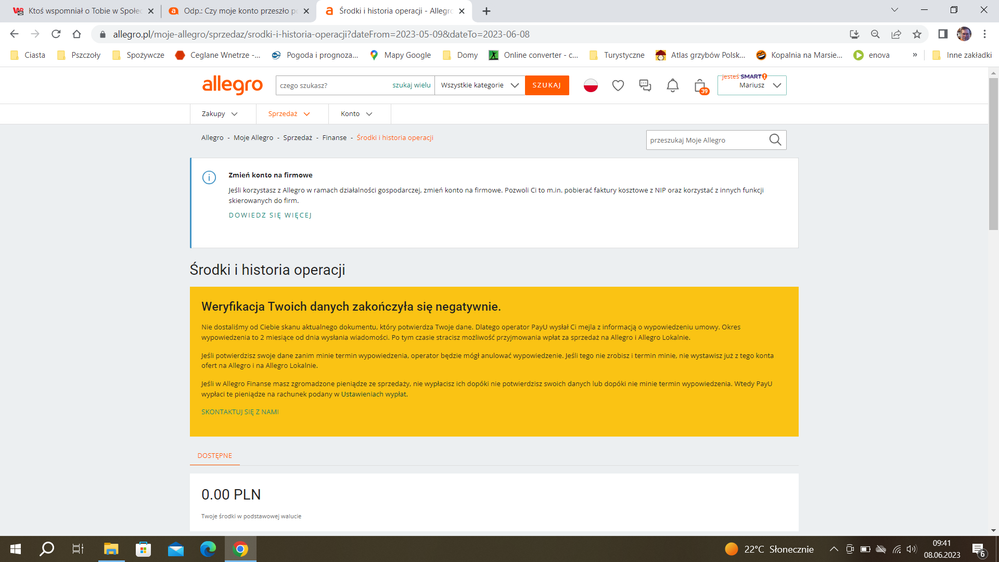Open weather widget 22°C Słonecznie

tap(769, 549)
